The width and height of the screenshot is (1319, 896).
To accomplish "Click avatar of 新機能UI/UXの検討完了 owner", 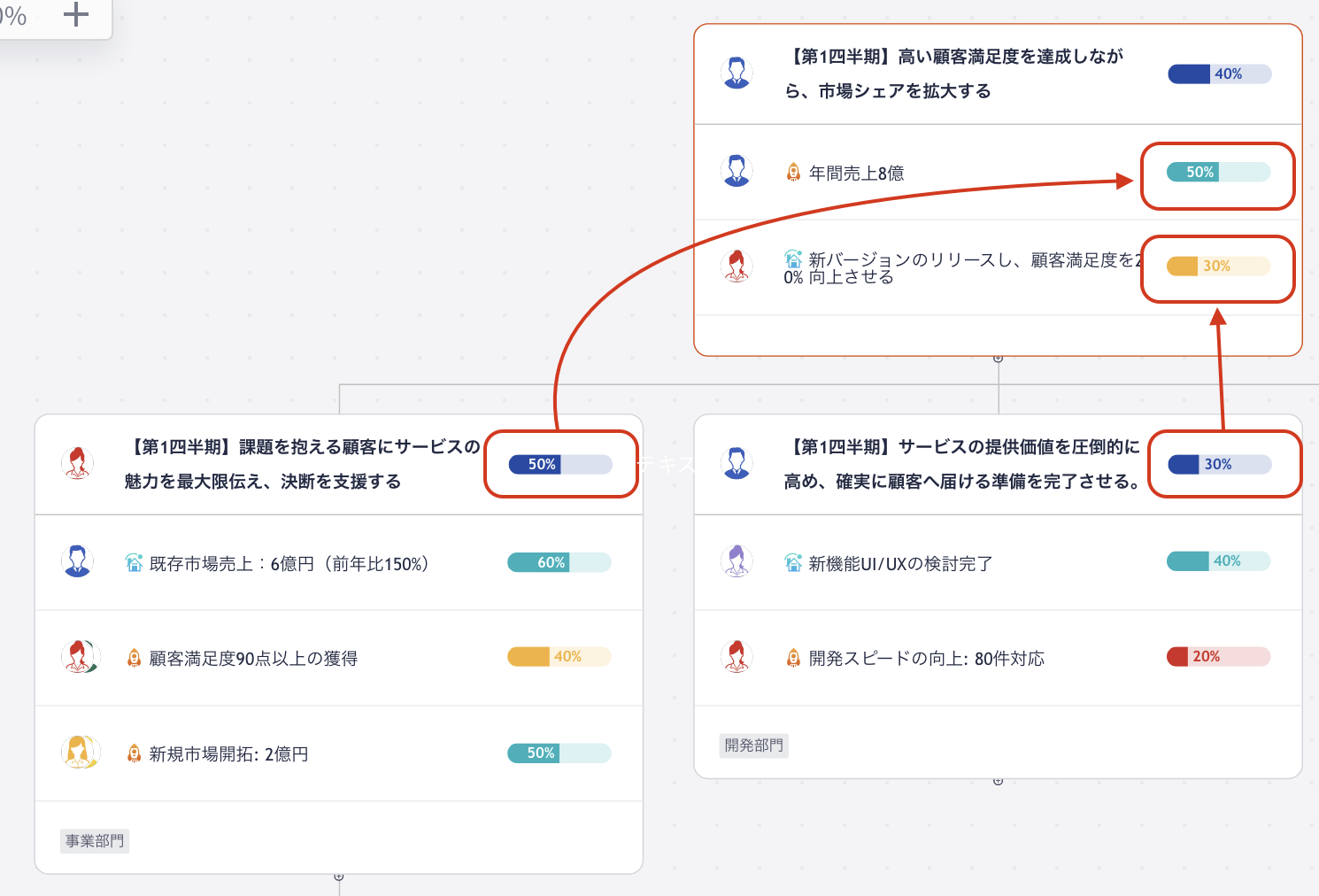I will 737,560.
